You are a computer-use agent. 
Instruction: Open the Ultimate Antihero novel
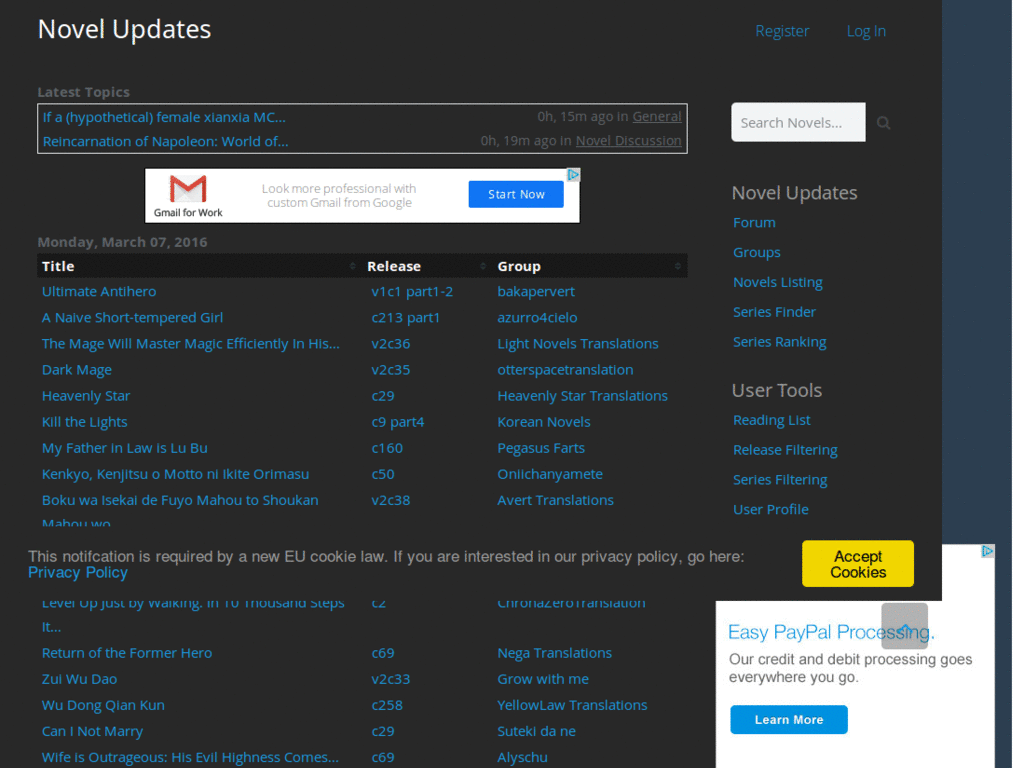click(99, 291)
